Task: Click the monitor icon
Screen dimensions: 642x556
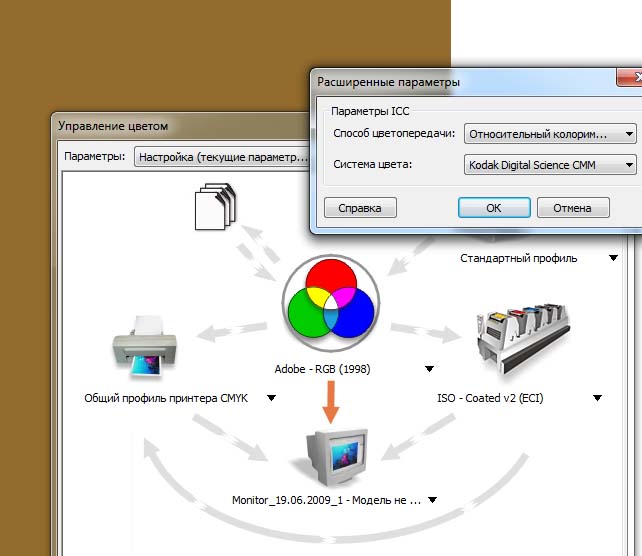Action: click(337, 457)
